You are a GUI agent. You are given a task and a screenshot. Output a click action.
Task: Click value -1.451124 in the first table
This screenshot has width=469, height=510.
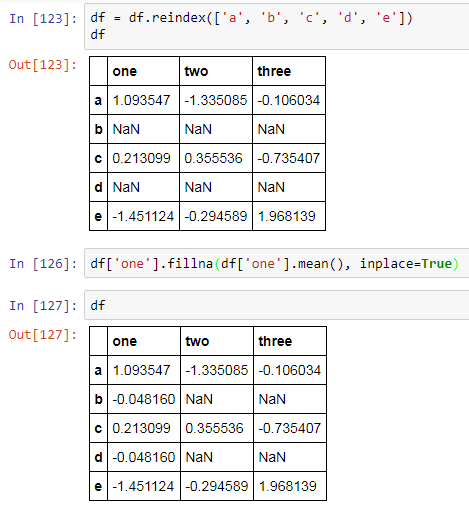[143, 216]
